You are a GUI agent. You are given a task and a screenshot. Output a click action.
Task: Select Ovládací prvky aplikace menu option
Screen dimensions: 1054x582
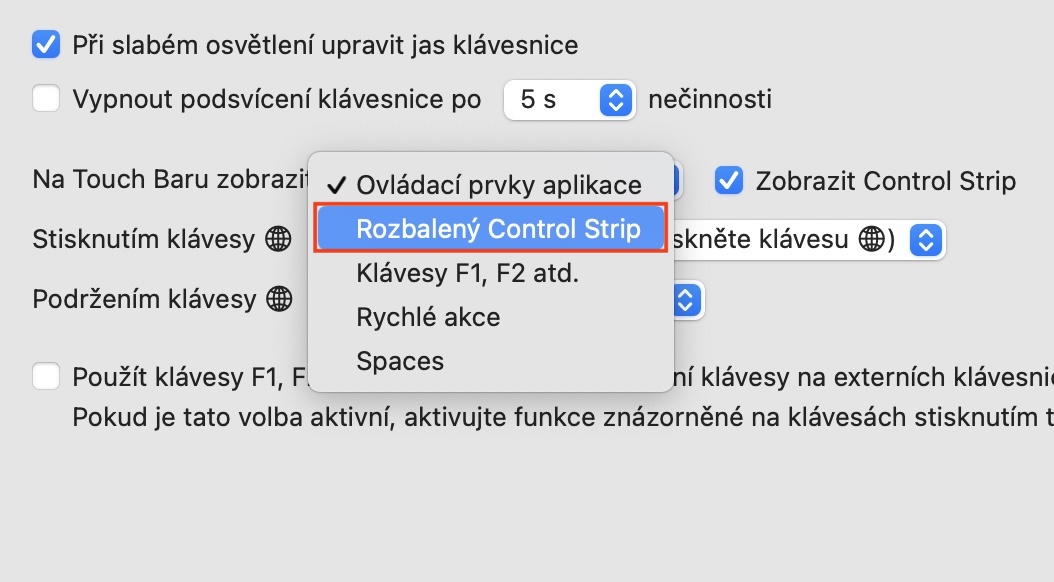(x=498, y=185)
